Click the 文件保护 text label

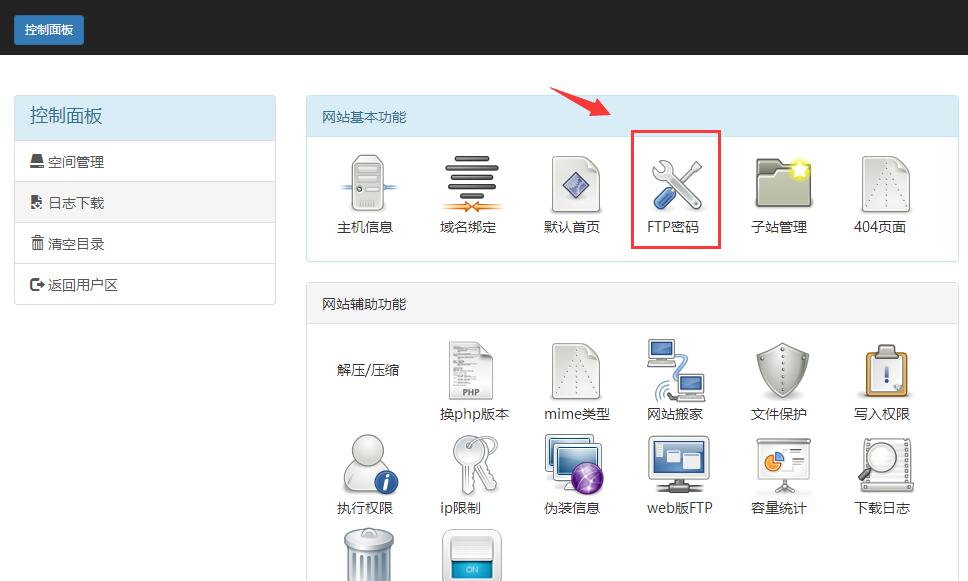pyautogui.click(x=778, y=414)
